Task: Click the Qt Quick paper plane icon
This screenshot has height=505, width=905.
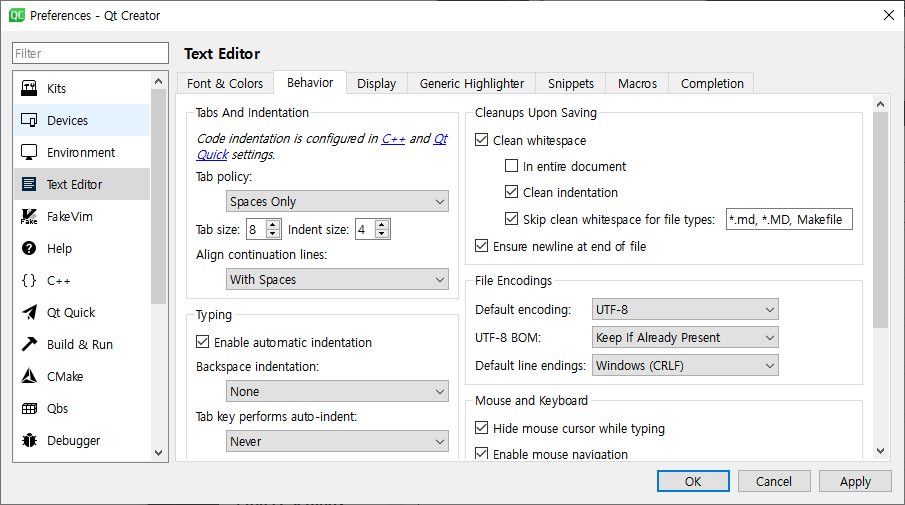Action: pos(29,312)
